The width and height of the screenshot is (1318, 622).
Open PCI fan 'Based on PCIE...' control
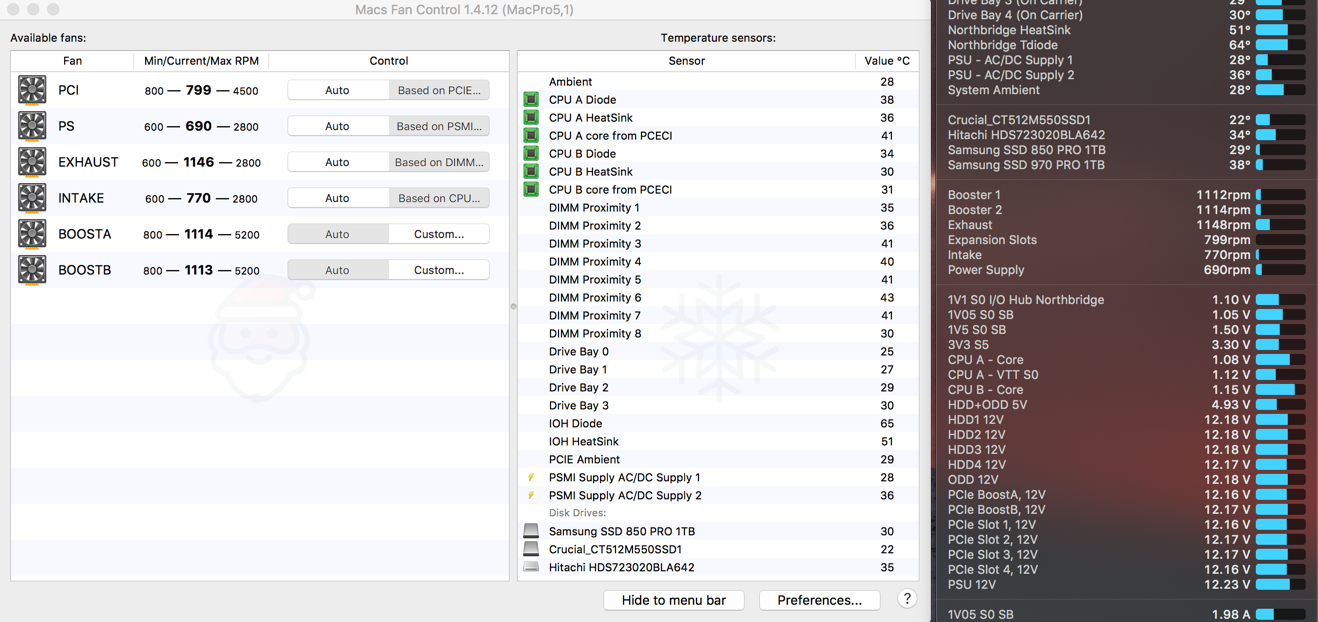pyautogui.click(x=439, y=90)
